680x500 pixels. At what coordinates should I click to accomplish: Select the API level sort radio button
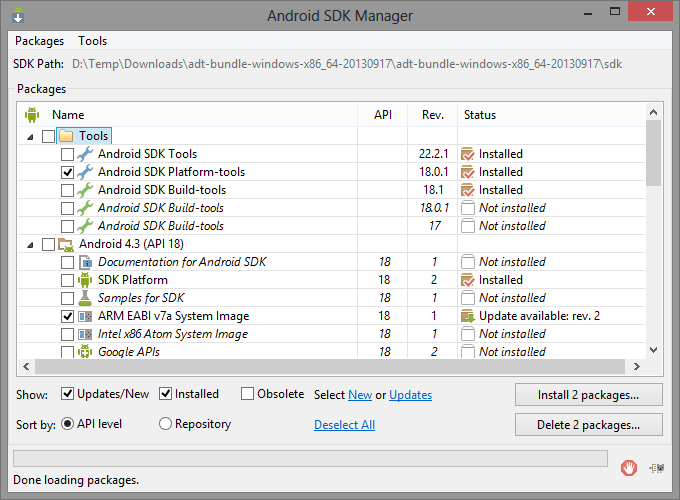pyautogui.click(x=67, y=424)
